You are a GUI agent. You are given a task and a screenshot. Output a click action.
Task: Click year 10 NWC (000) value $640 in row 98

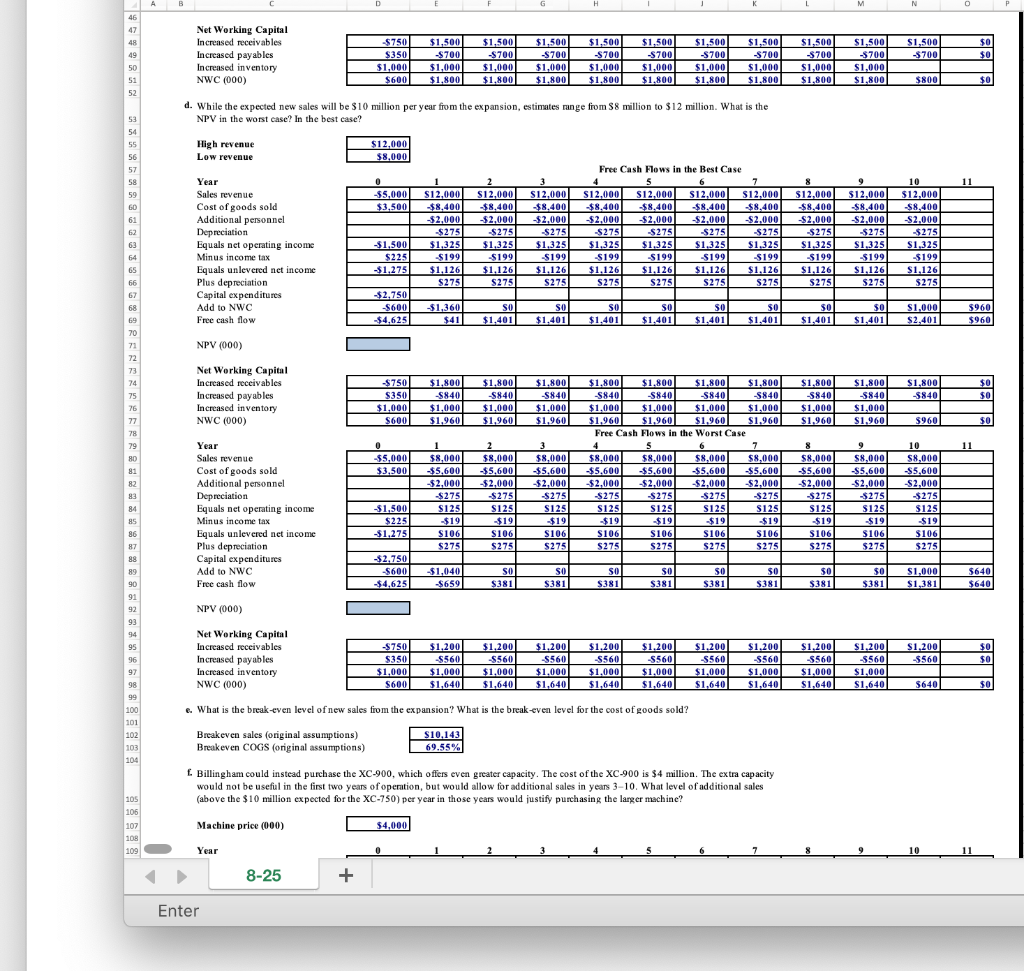coord(914,684)
